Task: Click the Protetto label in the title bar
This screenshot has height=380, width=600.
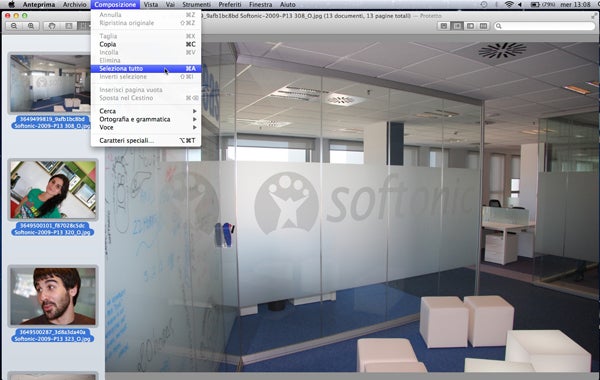Action: pos(430,16)
